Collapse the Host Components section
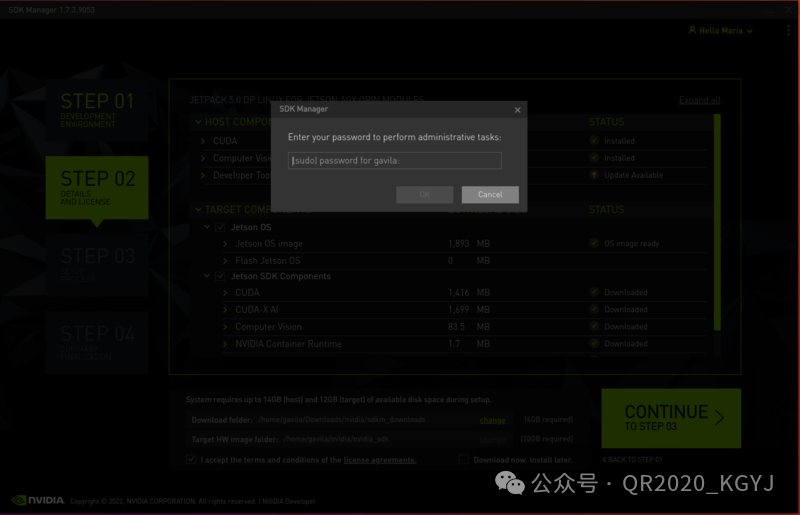Image resolution: width=800 pixels, height=515 pixels. tap(198, 122)
